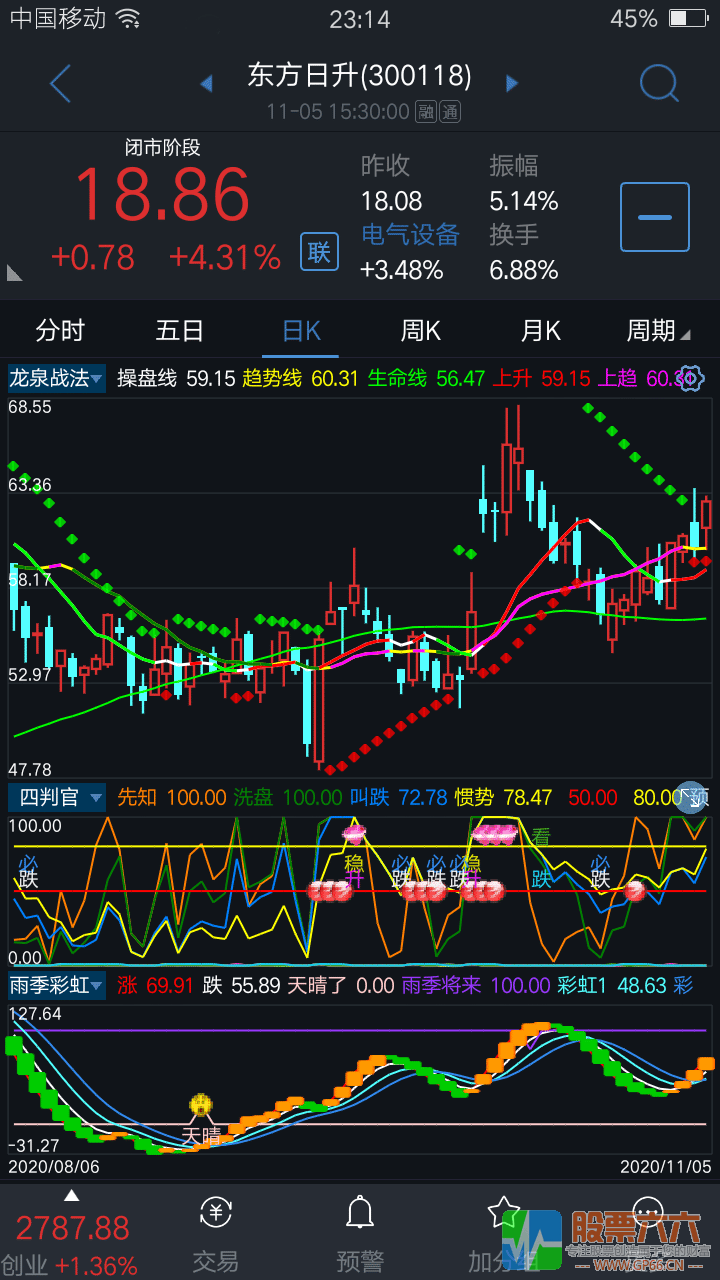Click the 惯势 indicator label

(x=475, y=797)
